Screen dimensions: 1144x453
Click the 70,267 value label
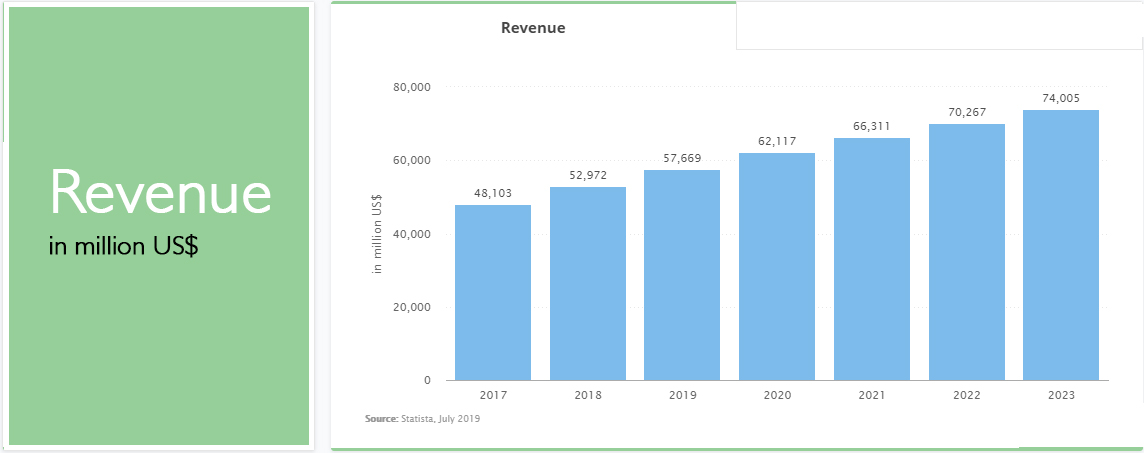[967, 112]
